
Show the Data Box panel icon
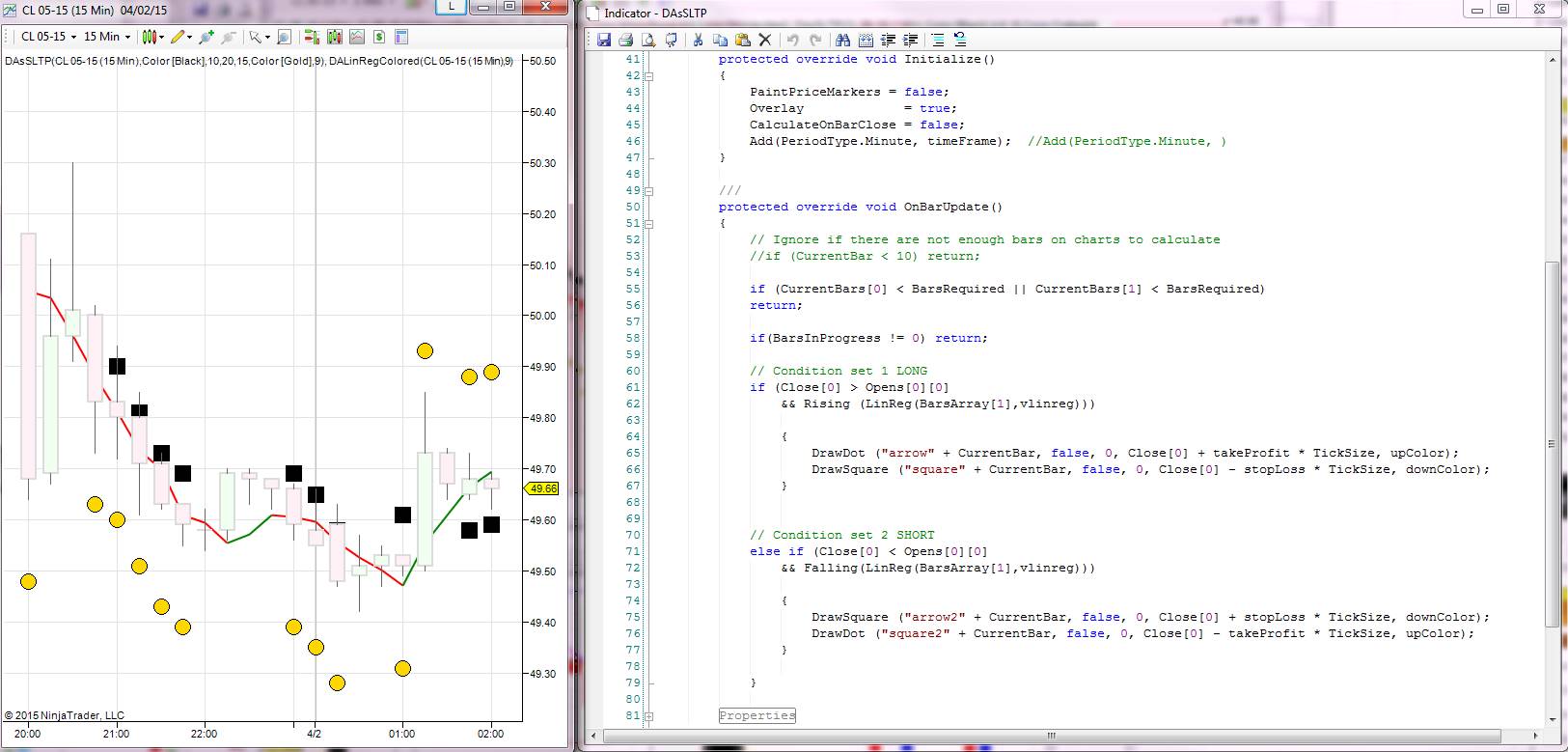[x=401, y=37]
